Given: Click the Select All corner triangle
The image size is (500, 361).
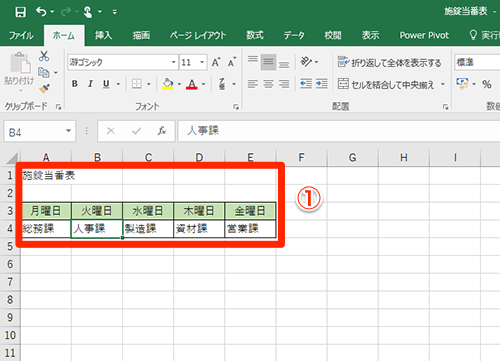Looking at the screenshot, I should click(12, 158).
